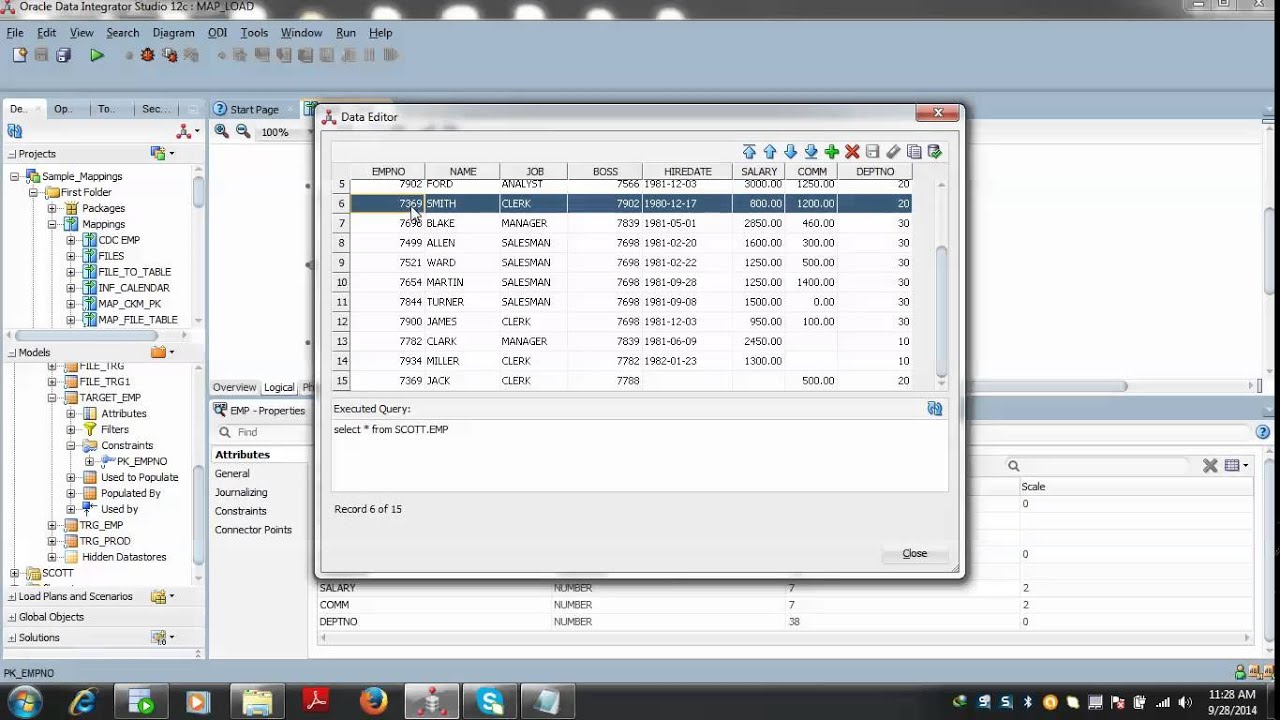Zoom out on the mapping diagram

tap(243, 131)
